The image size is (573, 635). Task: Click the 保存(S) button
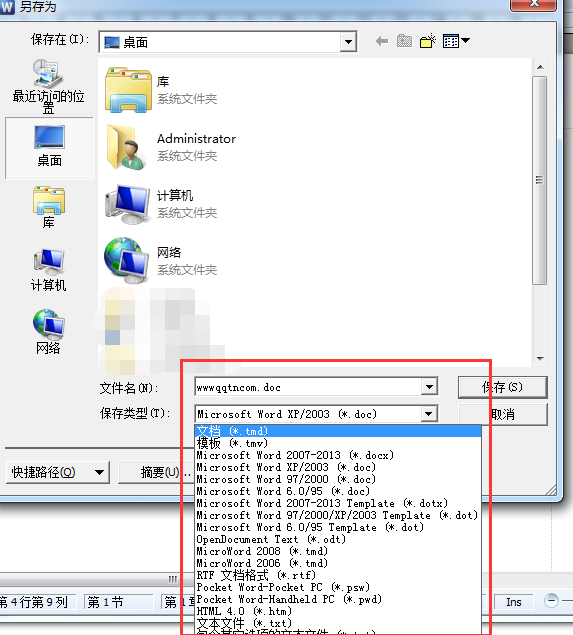pos(503,387)
